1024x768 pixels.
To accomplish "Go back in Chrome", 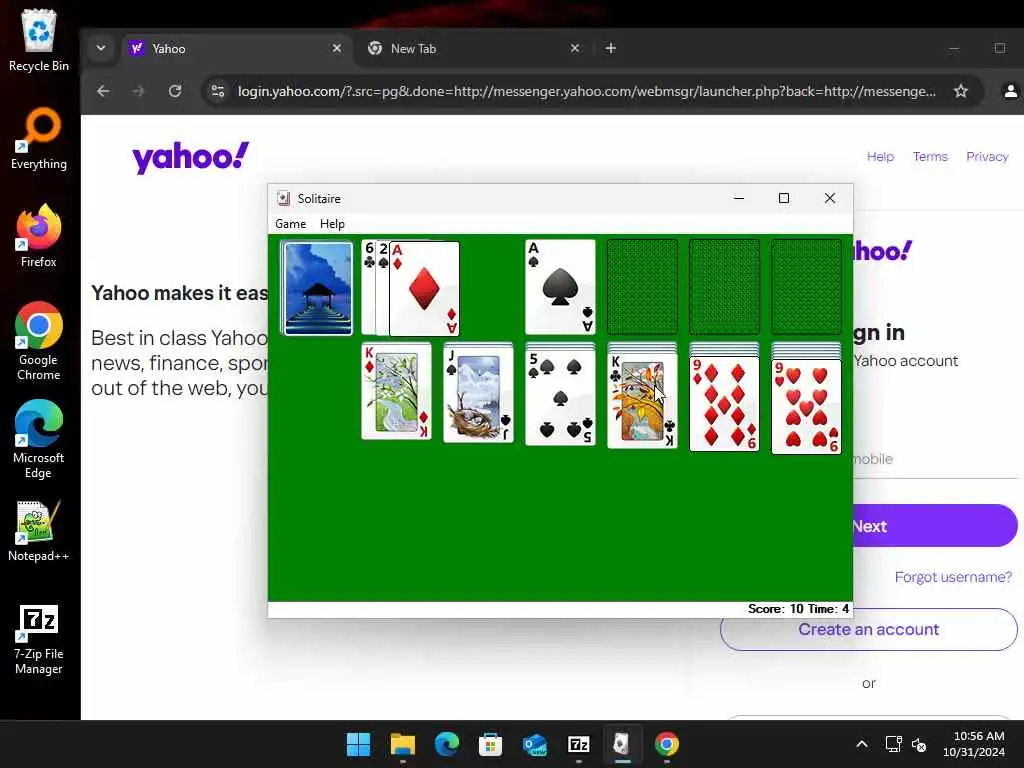I will click(103, 91).
